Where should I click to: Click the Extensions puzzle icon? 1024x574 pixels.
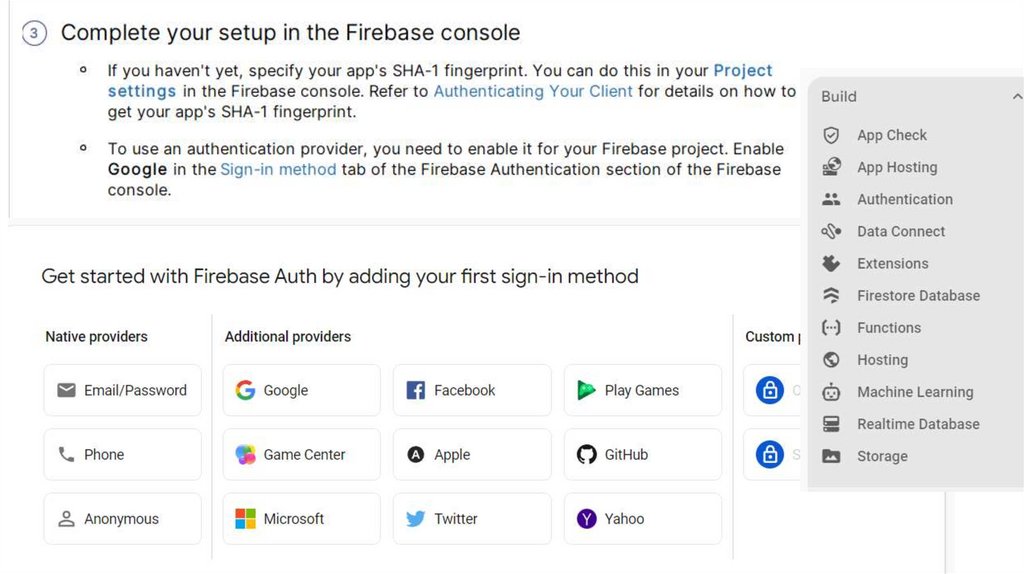pyautogui.click(x=831, y=263)
